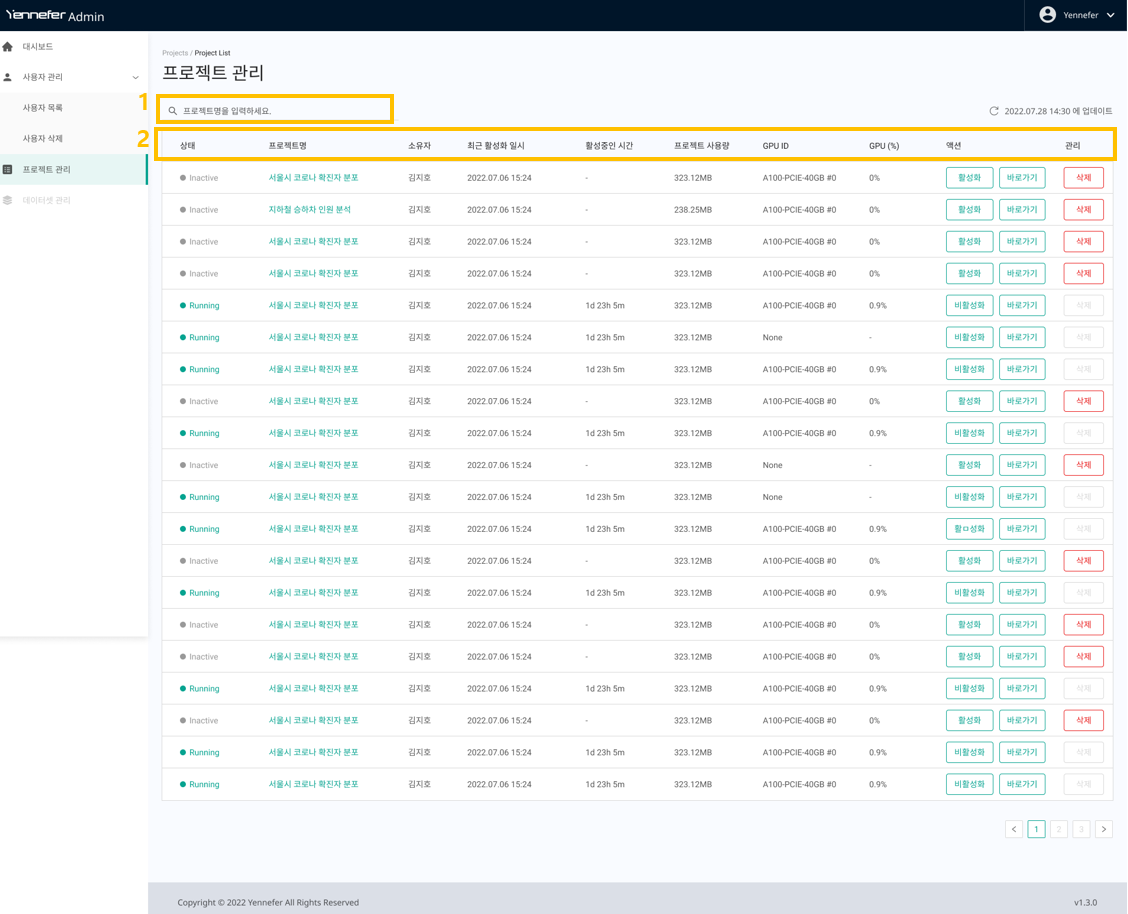Go to previous page with left chevron
1128x914 pixels.
[1014, 829]
